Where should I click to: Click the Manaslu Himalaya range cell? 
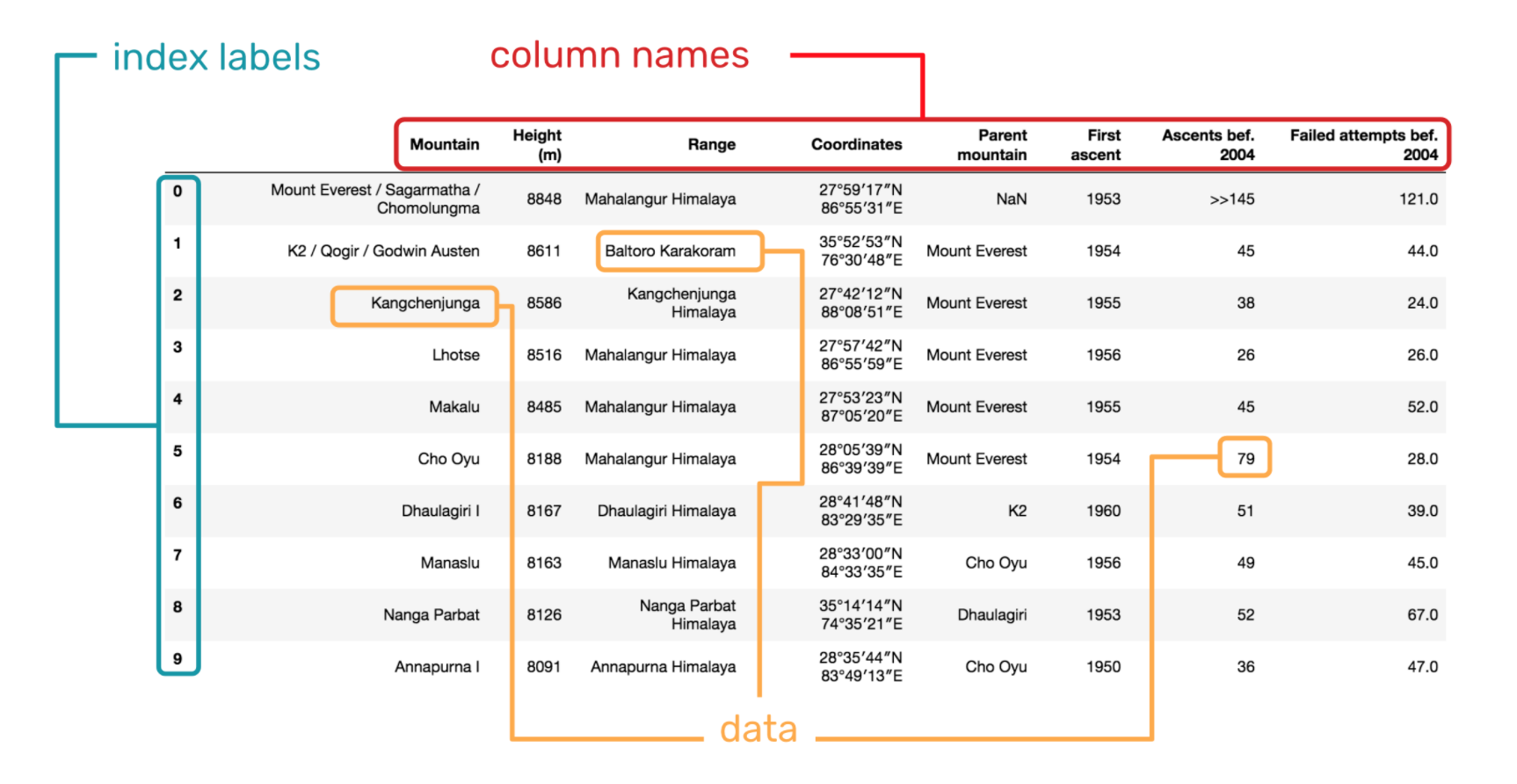(x=671, y=562)
